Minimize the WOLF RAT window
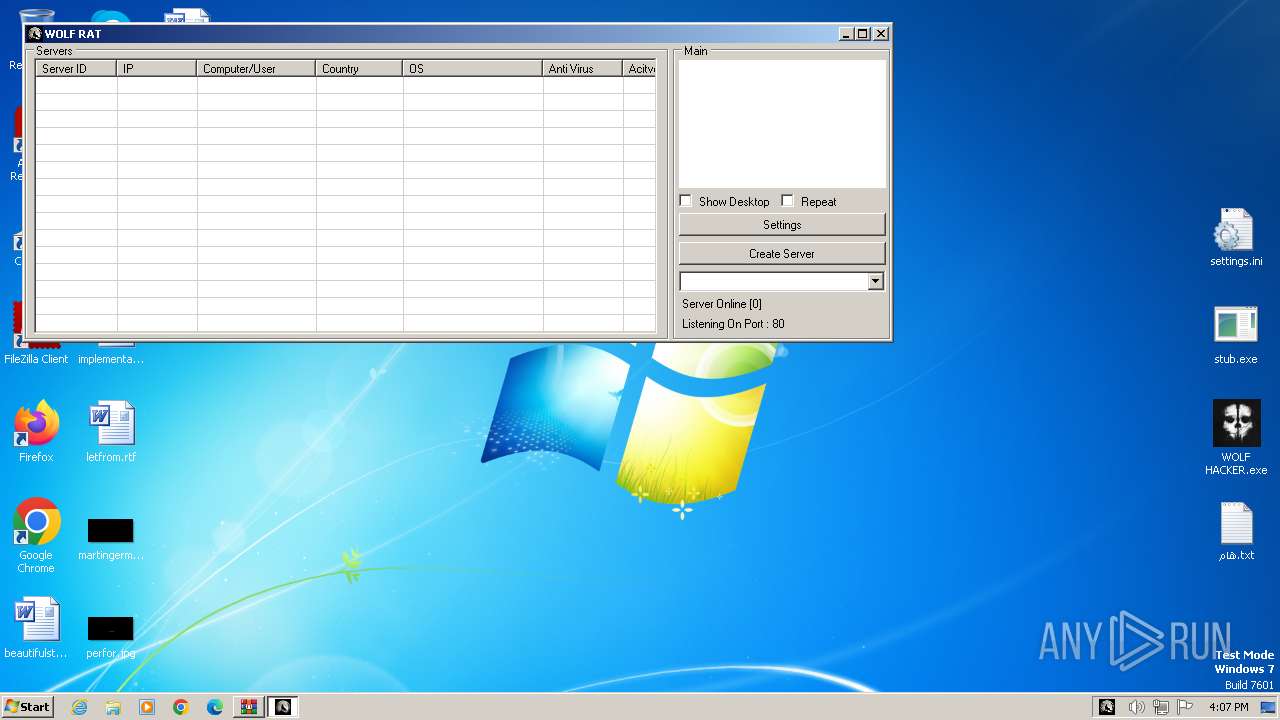 point(846,34)
